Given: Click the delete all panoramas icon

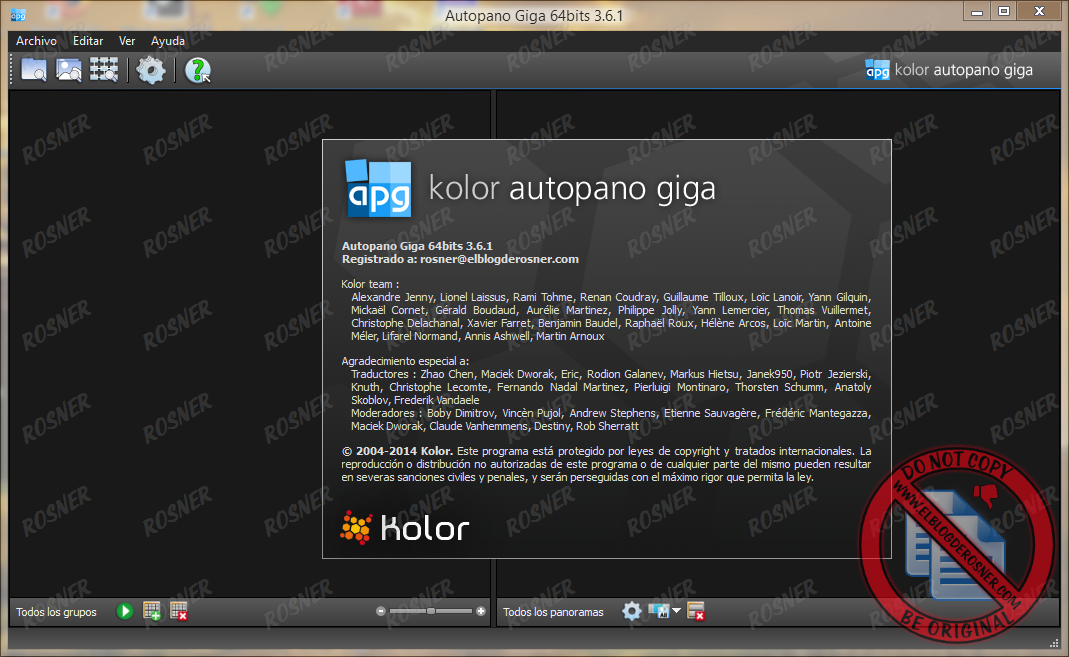Looking at the screenshot, I should [696, 611].
